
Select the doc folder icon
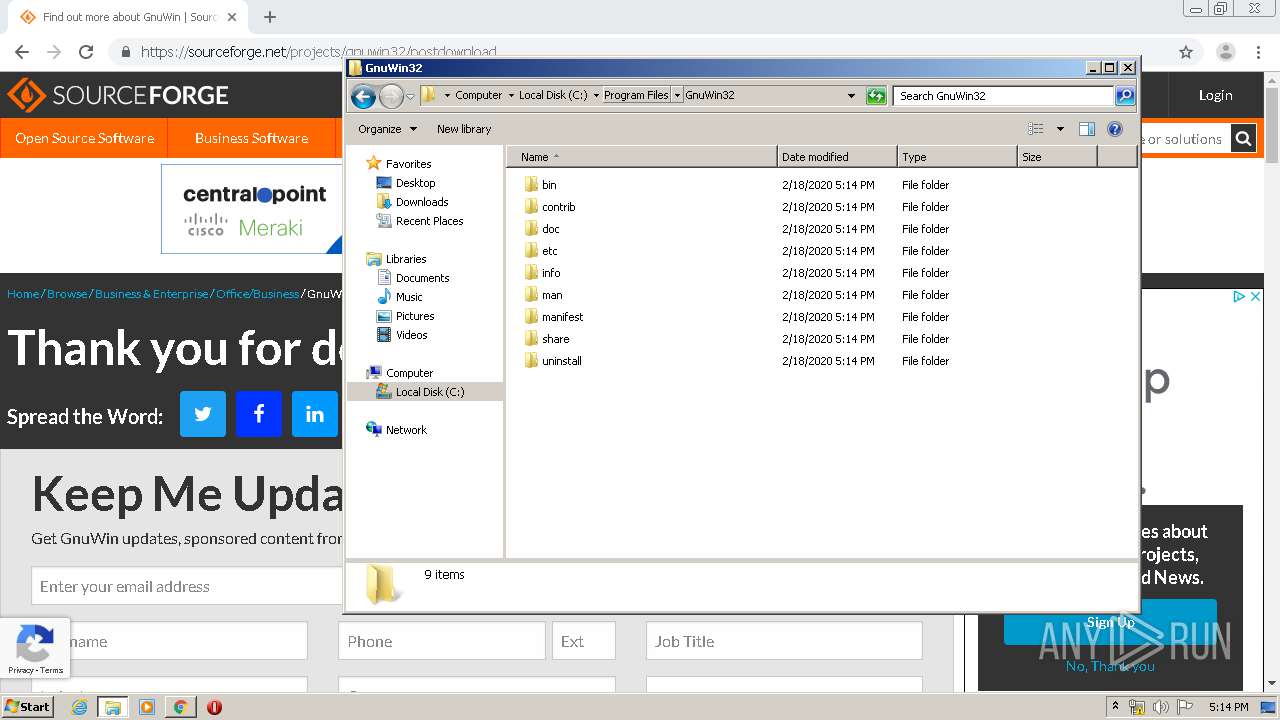point(531,229)
